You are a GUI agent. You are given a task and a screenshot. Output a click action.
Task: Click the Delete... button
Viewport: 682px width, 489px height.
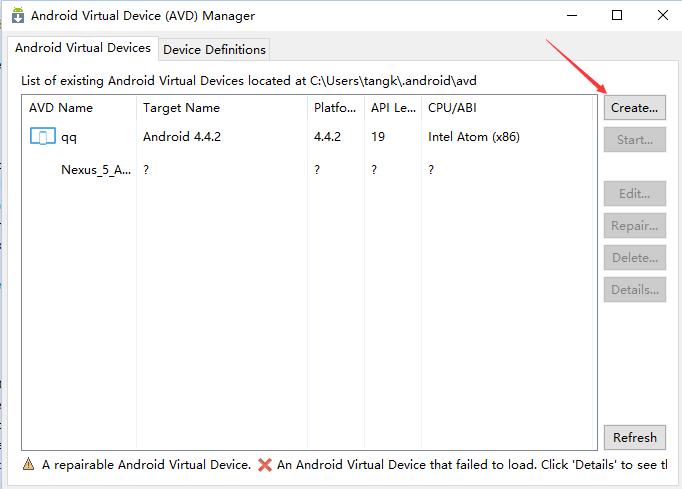(635, 258)
